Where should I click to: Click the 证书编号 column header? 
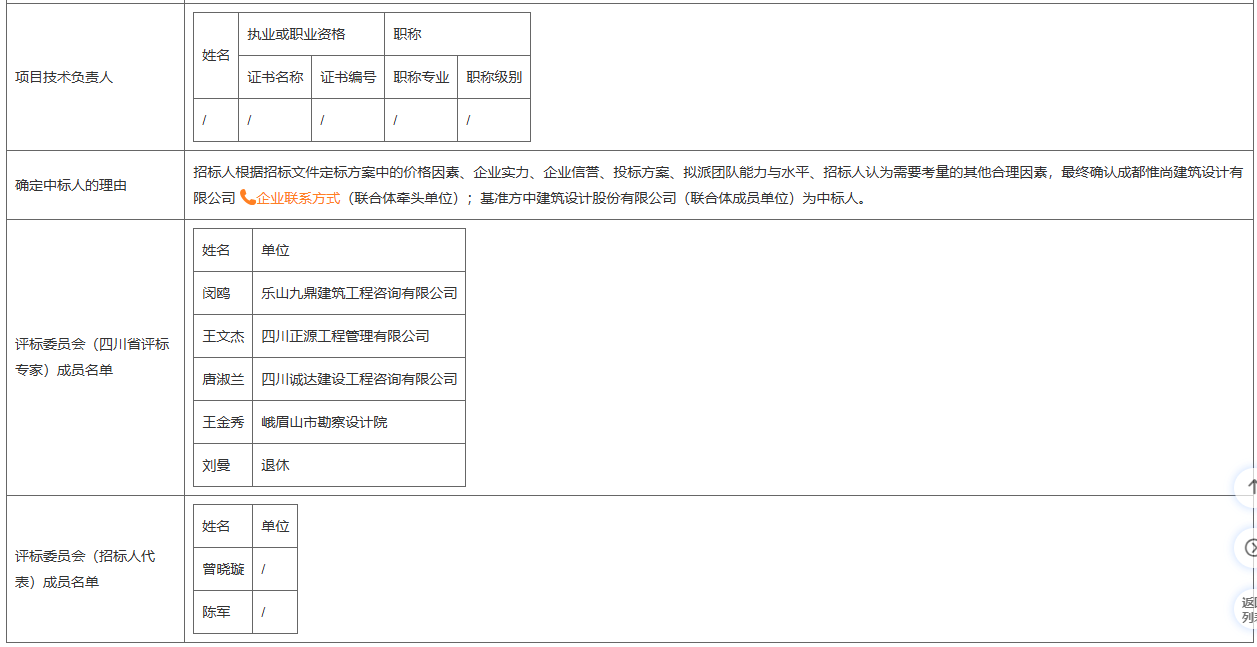(x=348, y=77)
